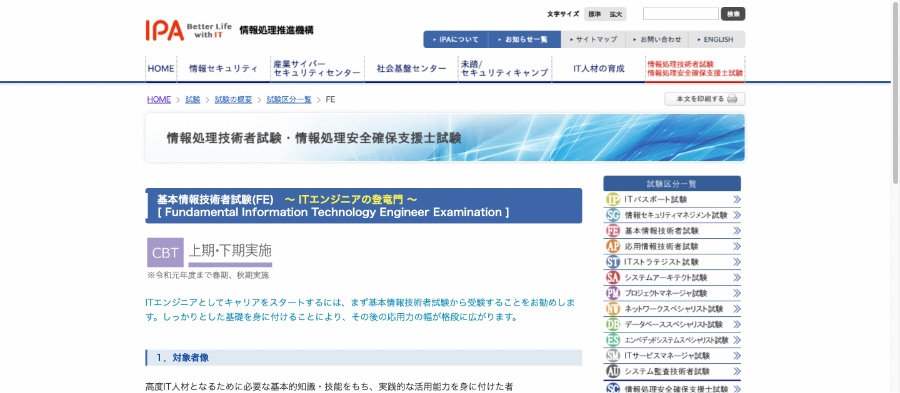The width and height of the screenshot is (900, 393).
Task: Set text size to 標準
Action: click(x=595, y=14)
